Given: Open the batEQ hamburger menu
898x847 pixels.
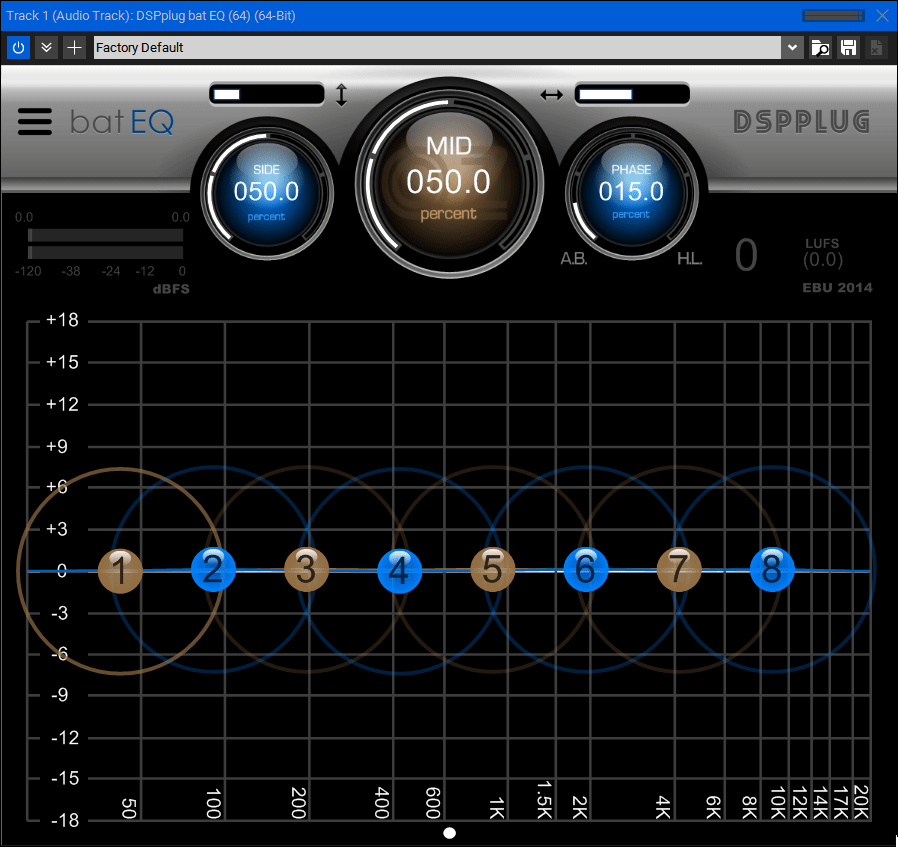Looking at the screenshot, I should tap(34, 121).
